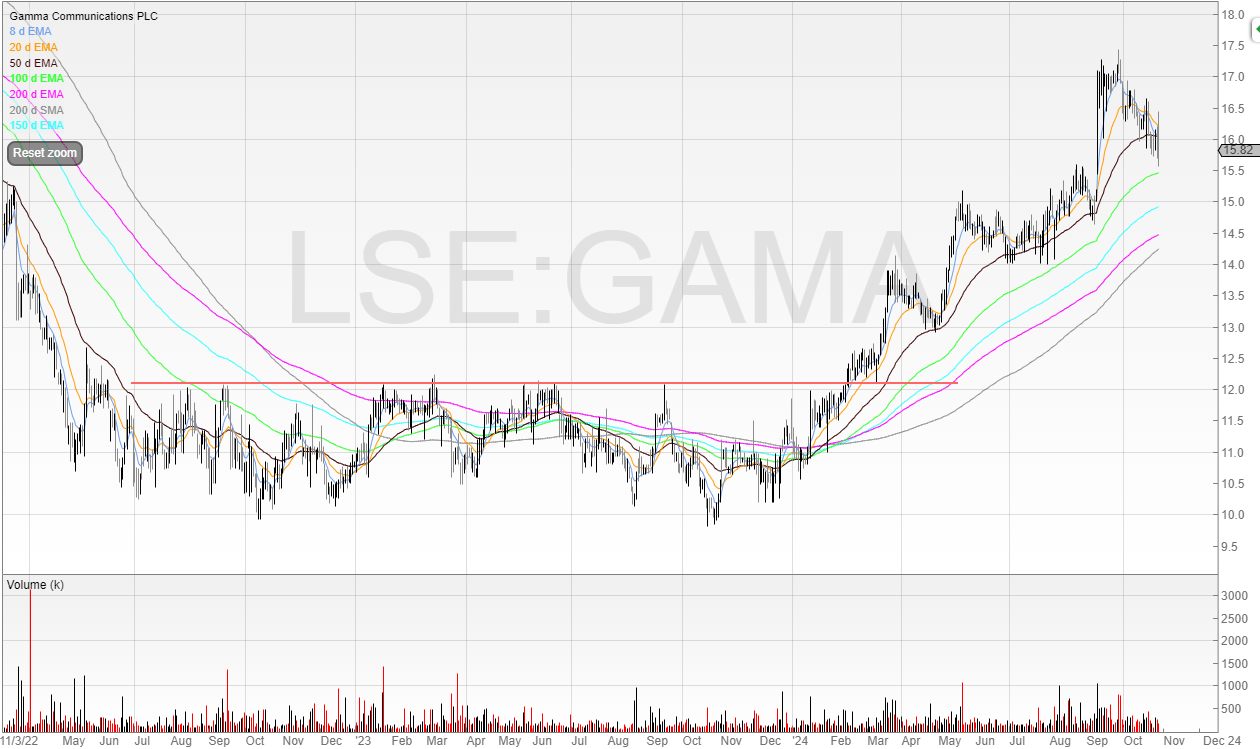The height and width of the screenshot is (749, 1260).
Task: Click the 3000 volume axis label
Action: click(x=1234, y=596)
